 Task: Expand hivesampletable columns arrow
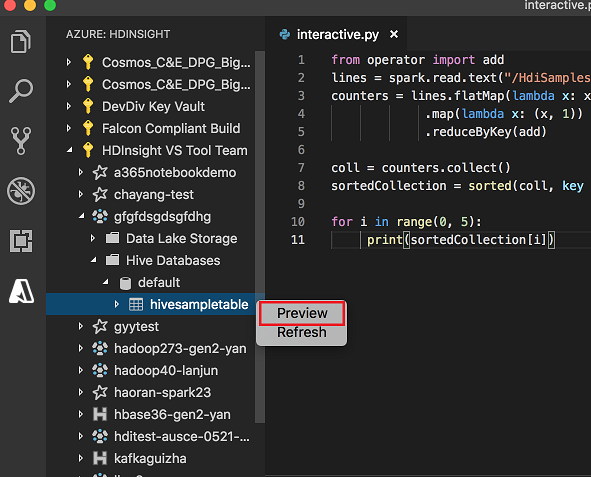[117, 304]
